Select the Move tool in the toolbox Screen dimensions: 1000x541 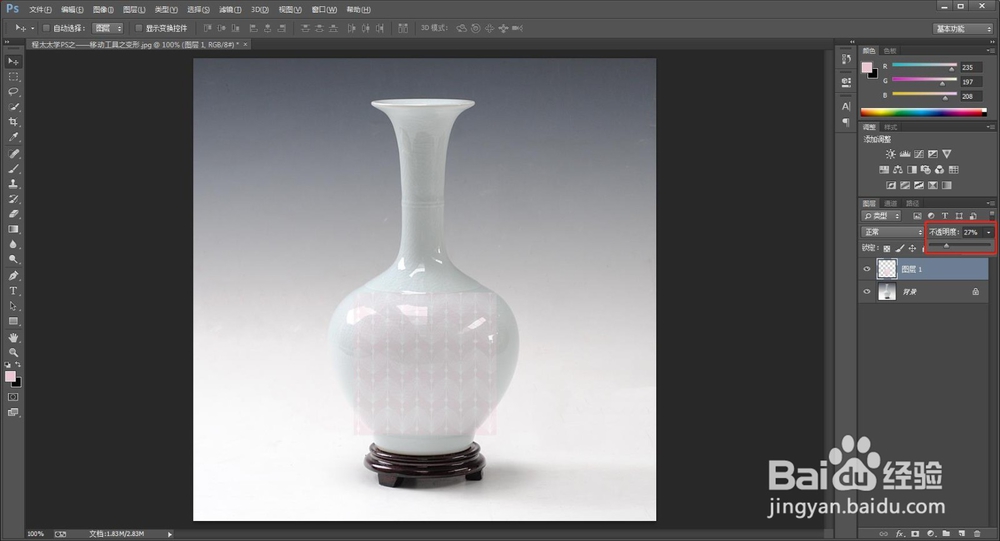point(13,61)
